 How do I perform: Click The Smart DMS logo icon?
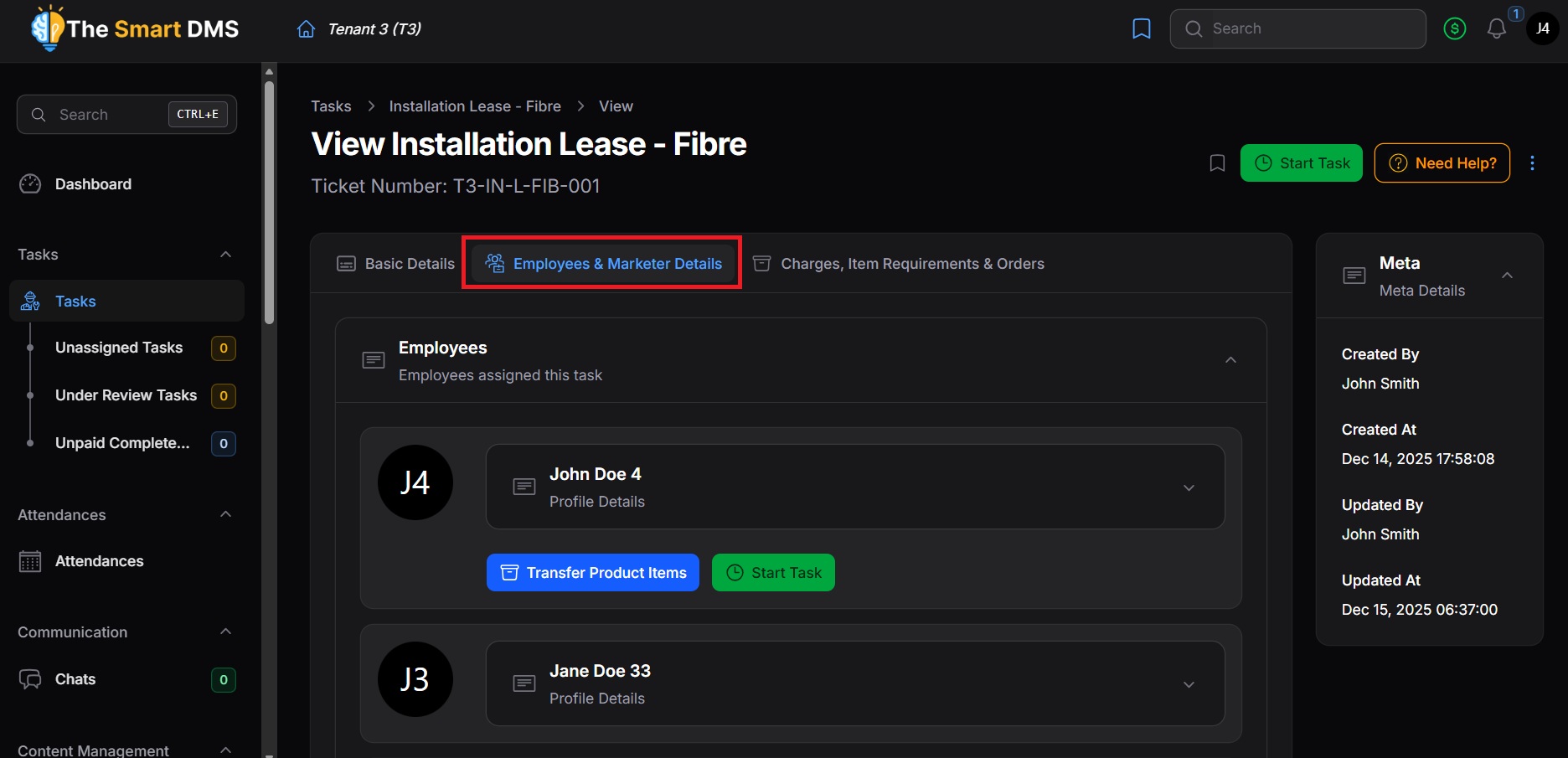(48, 28)
